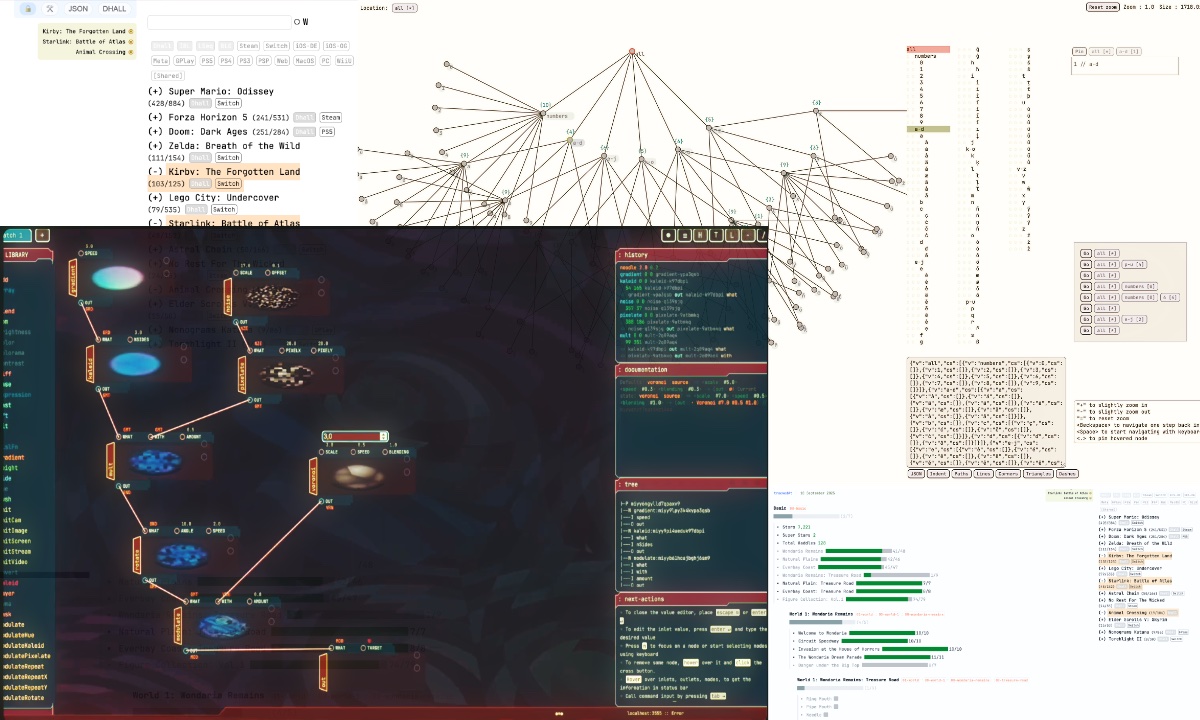Click the plus icon to add a patch

42,235
